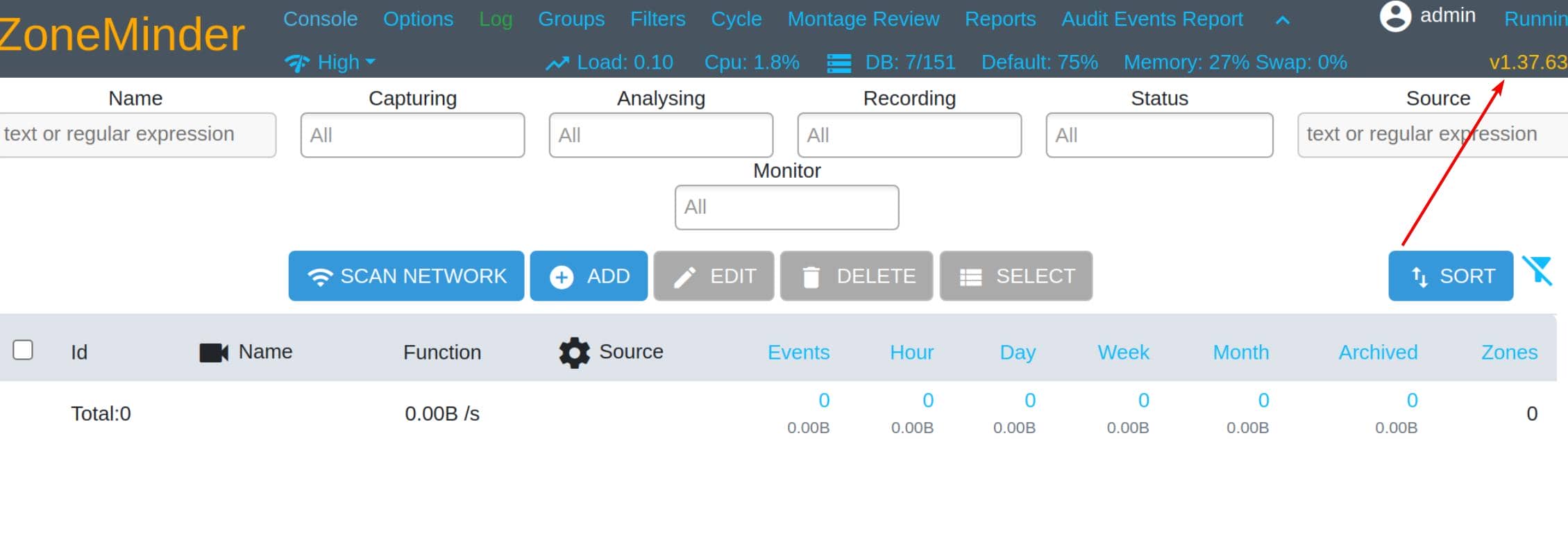The height and width of the screenshot is (538, 1568).
Task: Open the High bandwidth dropdown
Action: pos(346,62)
